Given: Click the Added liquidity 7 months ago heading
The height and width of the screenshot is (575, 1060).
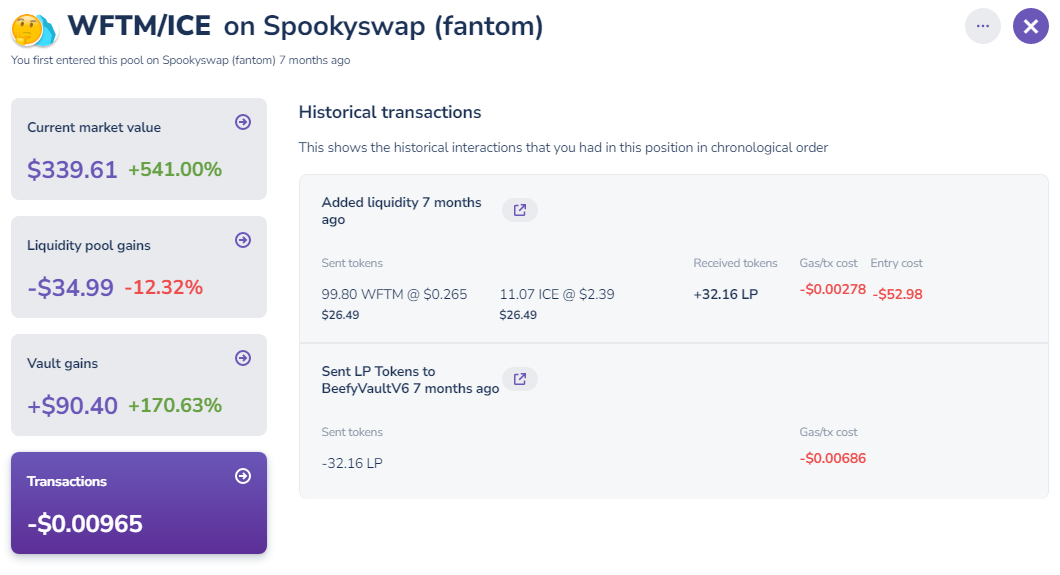Looking at the screenshot, I should coord(401,210).
